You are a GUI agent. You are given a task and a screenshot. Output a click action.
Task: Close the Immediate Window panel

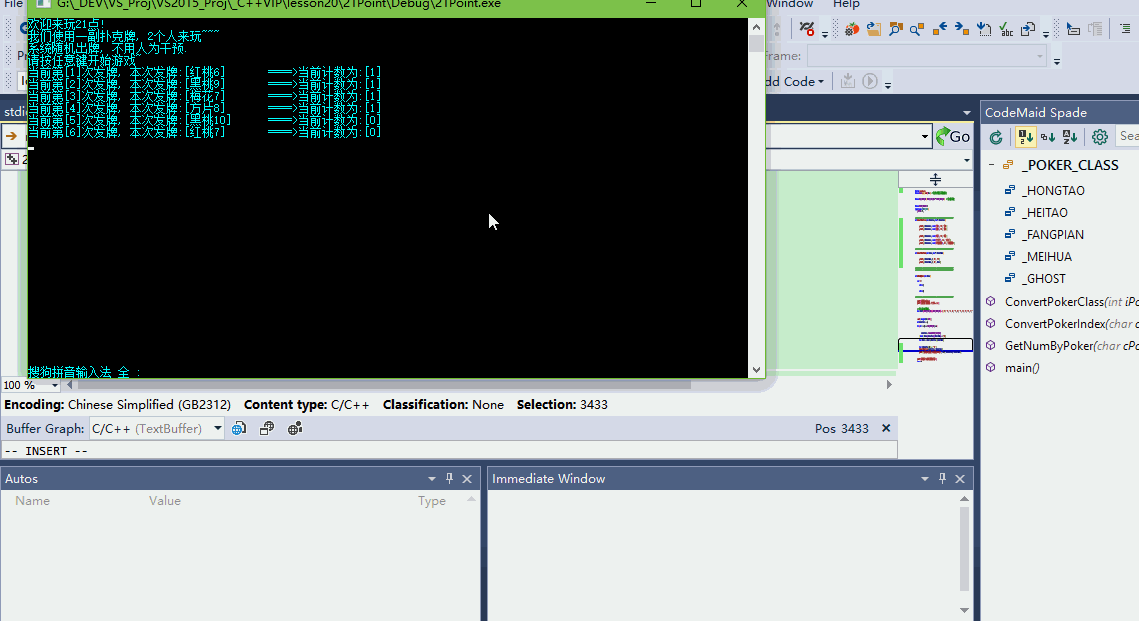pyautogui.click(x=959, y=479)
